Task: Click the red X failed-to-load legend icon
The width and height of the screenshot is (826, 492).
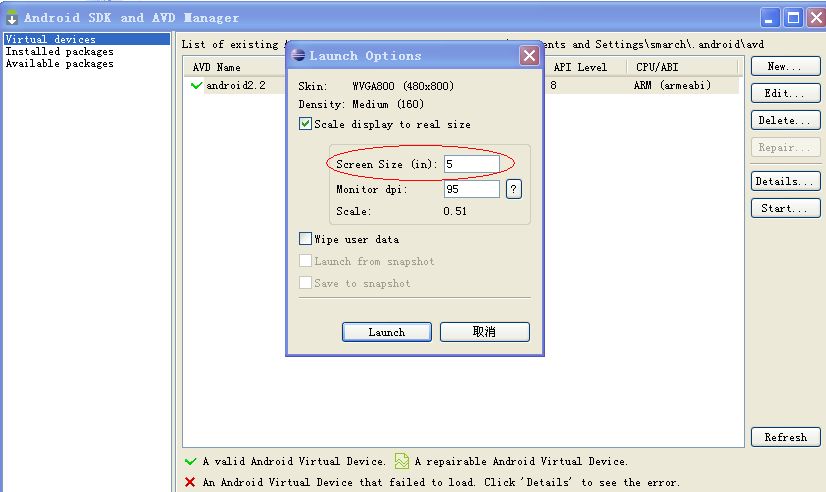Action: (x=190, y=482)
